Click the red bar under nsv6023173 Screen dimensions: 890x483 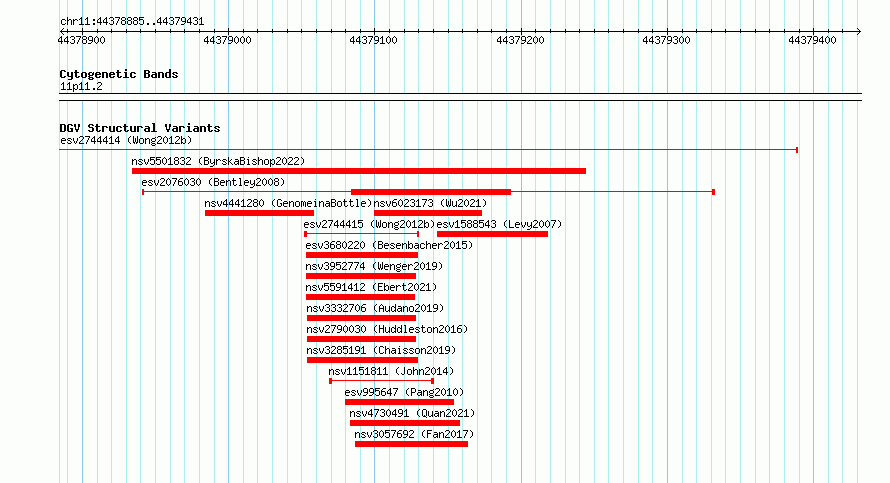click(x=428, y=213)
